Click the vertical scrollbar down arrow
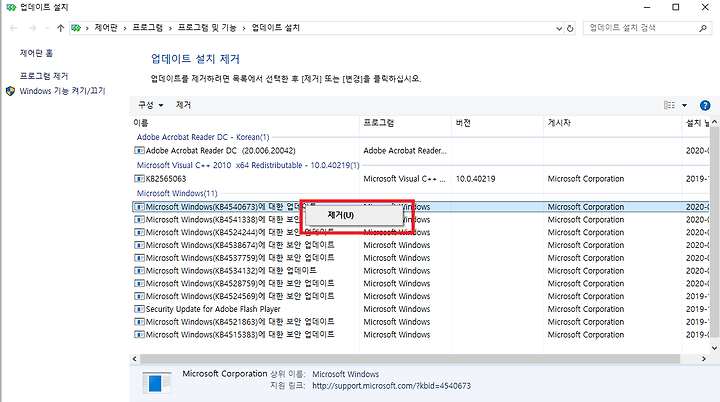The image size is (720, 402). [x=714, y=348]
